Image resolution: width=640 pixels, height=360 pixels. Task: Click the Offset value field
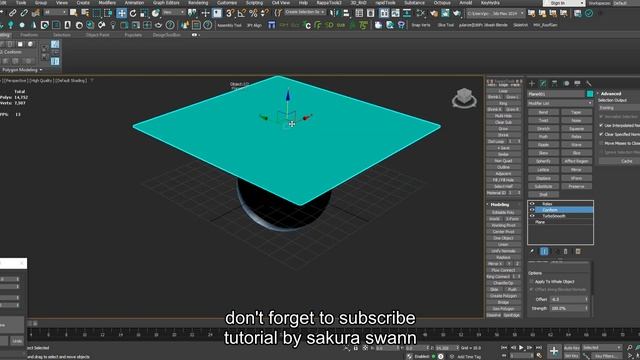569,300
